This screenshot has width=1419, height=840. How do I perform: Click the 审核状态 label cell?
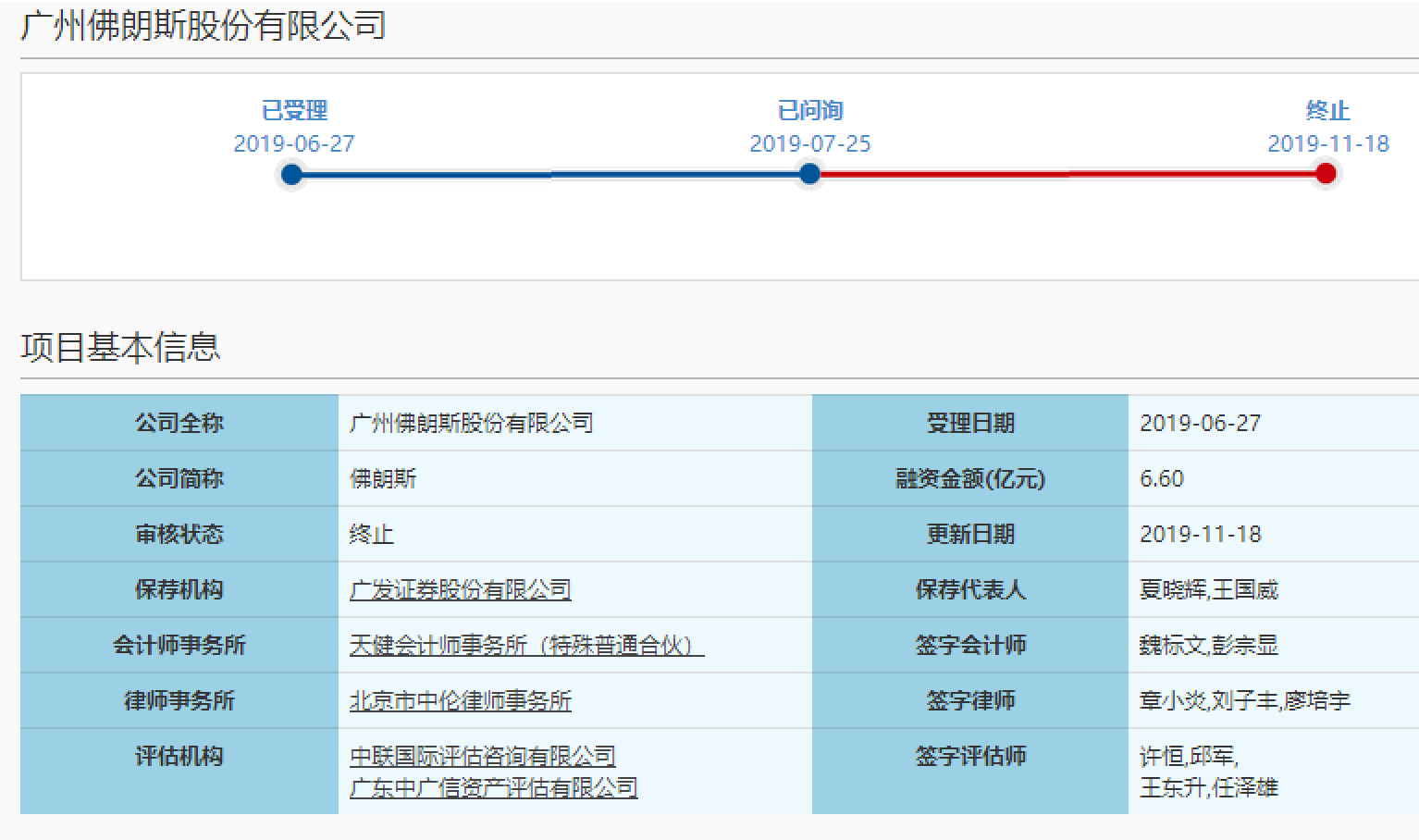point(179,534)
